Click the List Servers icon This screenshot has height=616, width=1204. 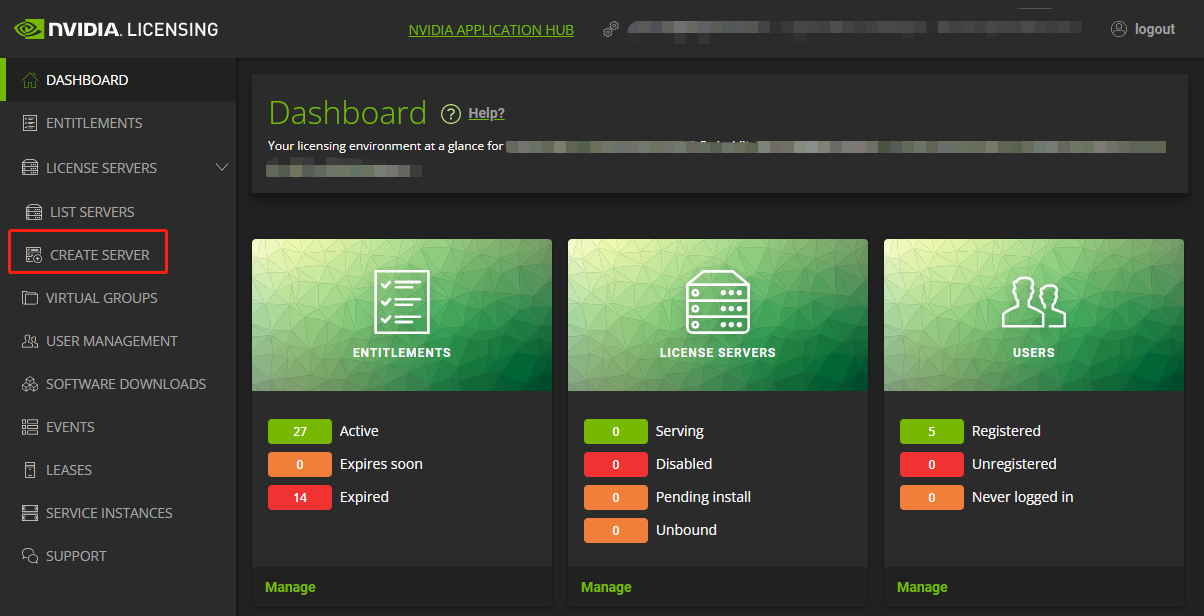(x=34, y=212)
